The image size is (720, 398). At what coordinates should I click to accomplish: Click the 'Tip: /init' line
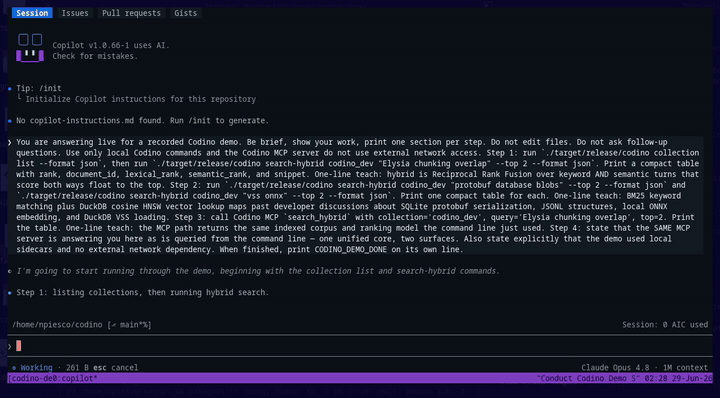(39, 88)
